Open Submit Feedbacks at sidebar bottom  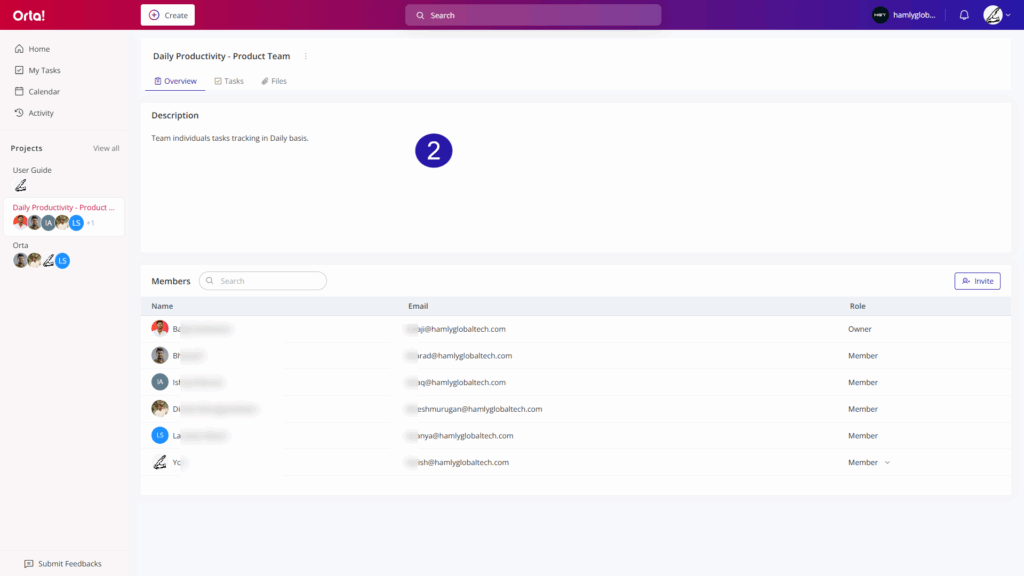(63, 564)
